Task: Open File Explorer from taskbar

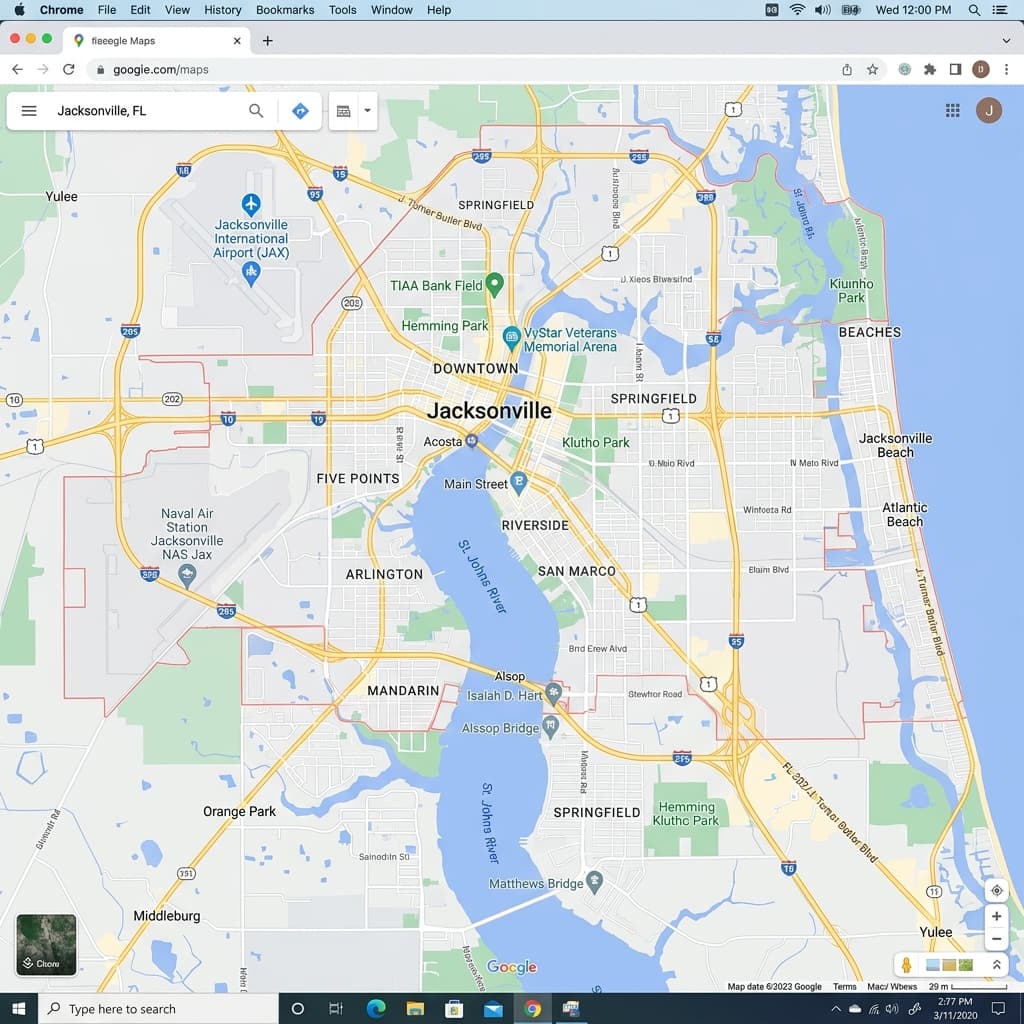Action: pyautogui.click(x=415, y=1009)
